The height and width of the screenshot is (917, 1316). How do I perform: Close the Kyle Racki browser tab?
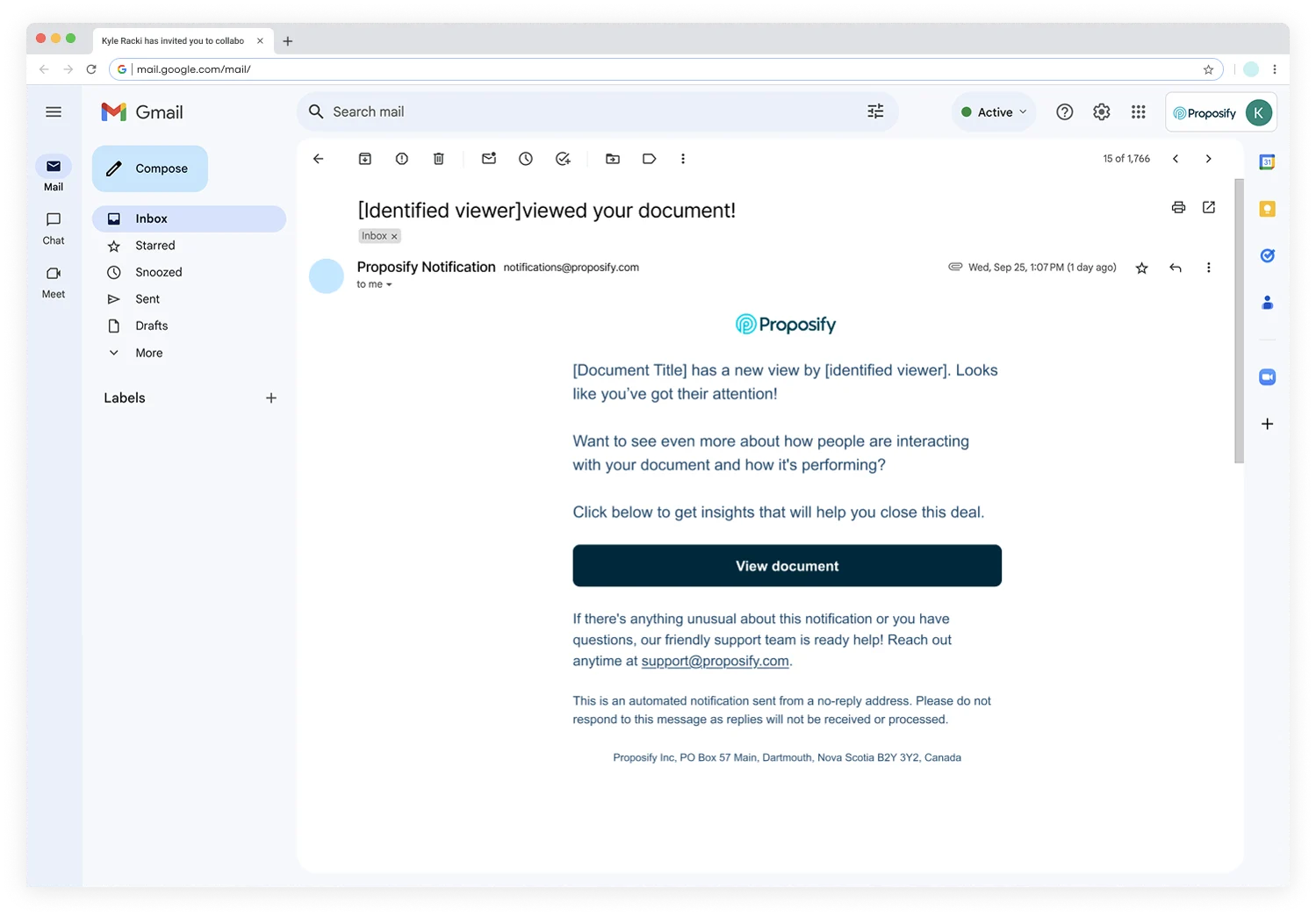260,40
